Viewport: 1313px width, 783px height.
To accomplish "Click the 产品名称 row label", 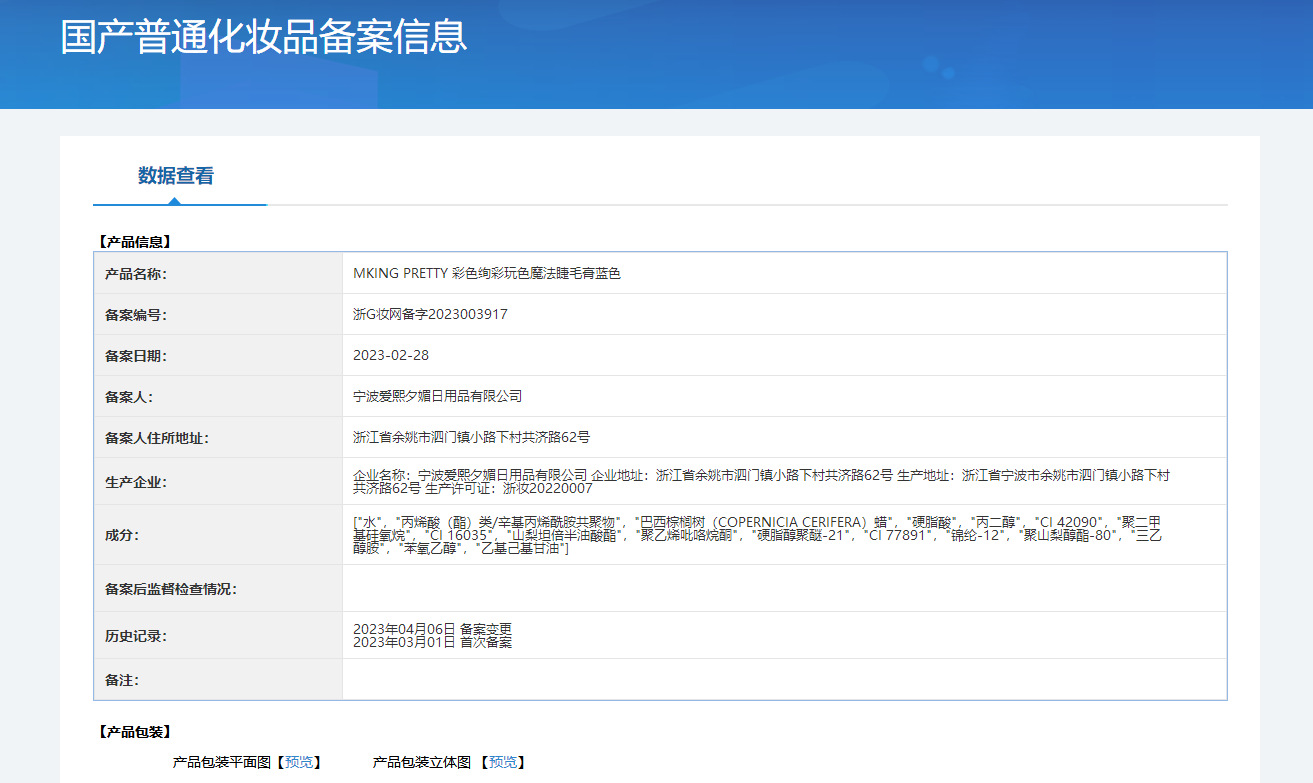I will click(136, 274).
